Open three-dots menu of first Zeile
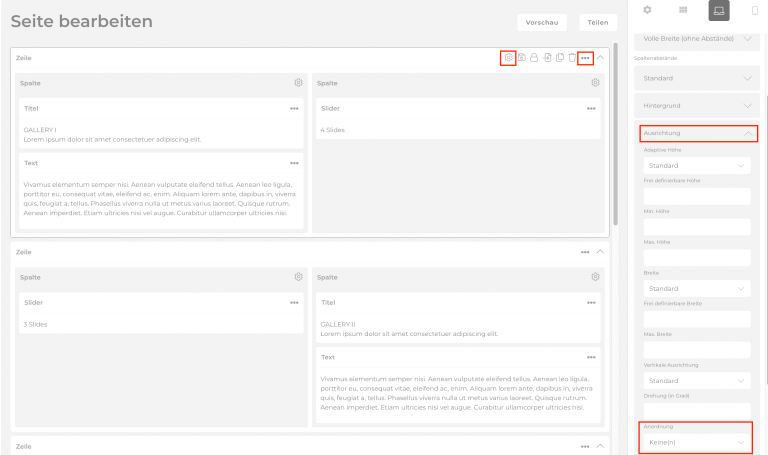 (585, 58)
